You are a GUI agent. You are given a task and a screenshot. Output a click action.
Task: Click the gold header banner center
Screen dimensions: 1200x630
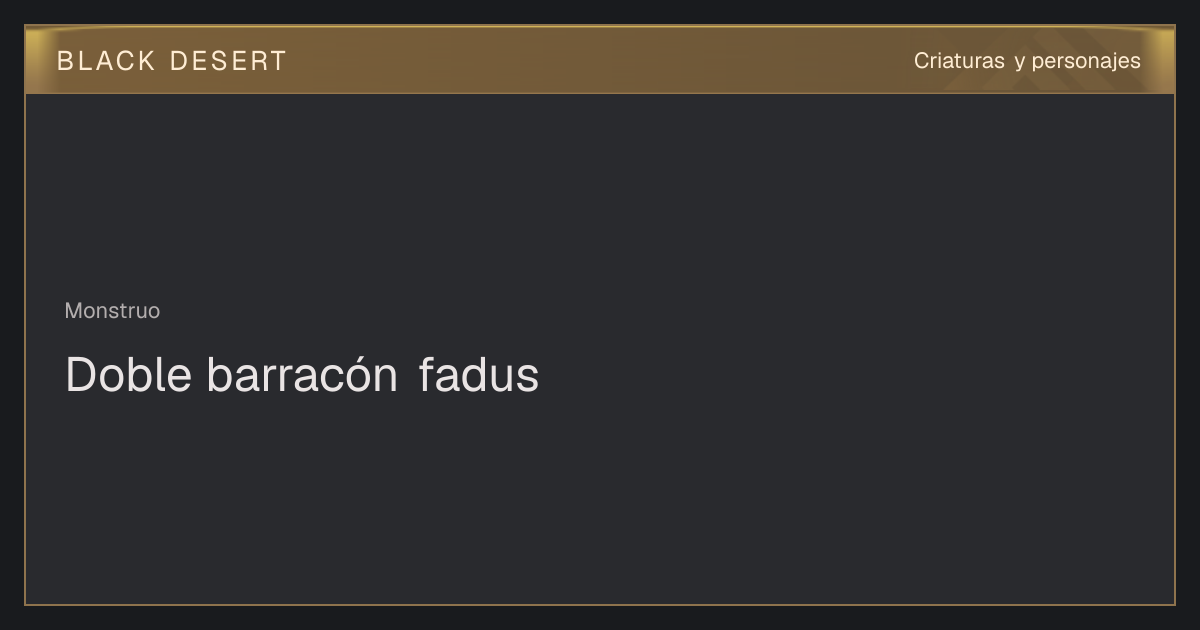600,60
